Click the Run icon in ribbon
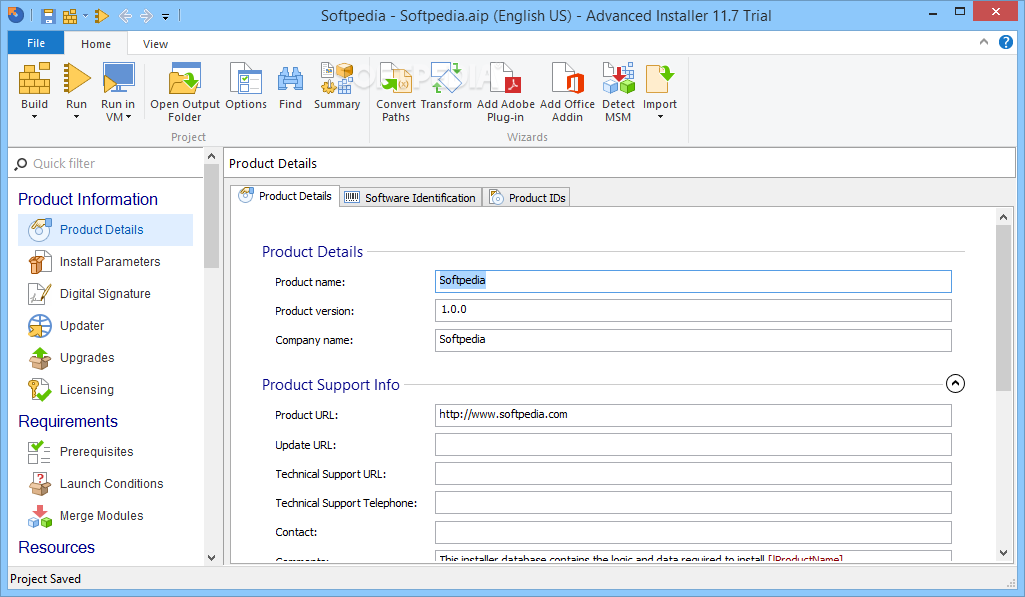Screen dimensions: 1025x597 coord(76,79)
